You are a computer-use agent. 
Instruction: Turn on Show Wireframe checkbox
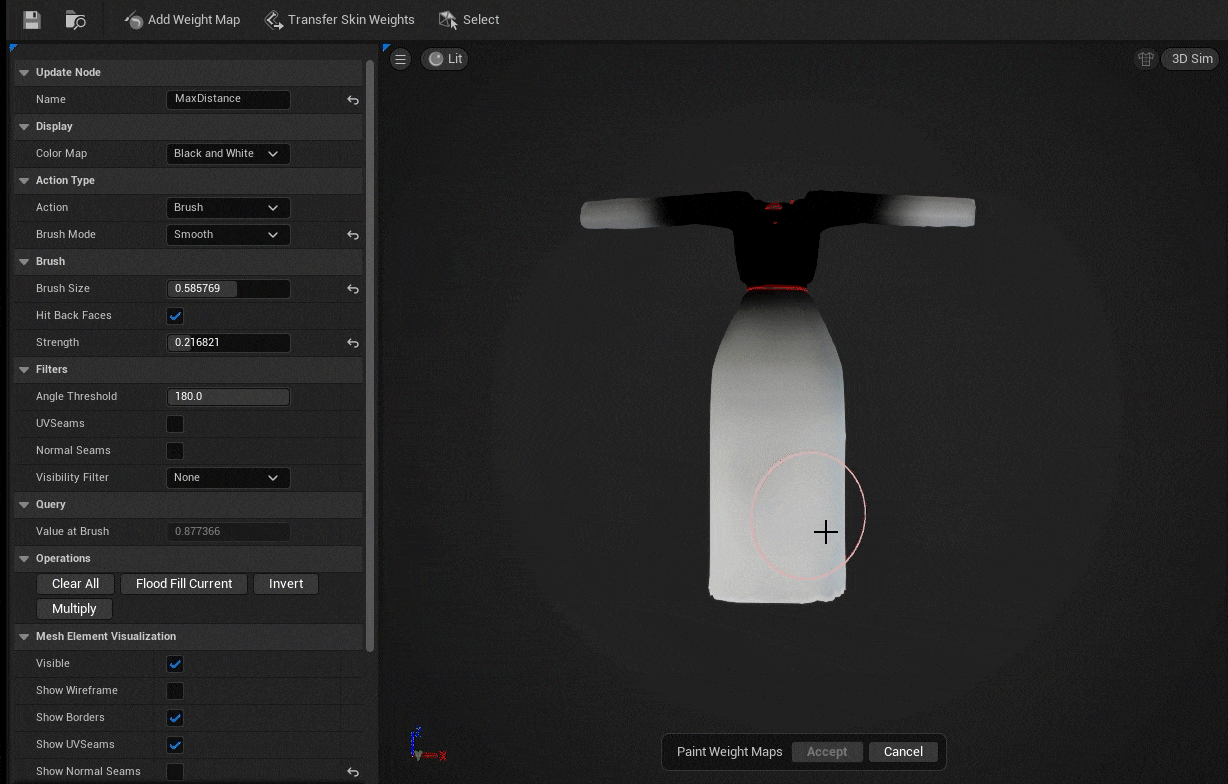(175, 691)
